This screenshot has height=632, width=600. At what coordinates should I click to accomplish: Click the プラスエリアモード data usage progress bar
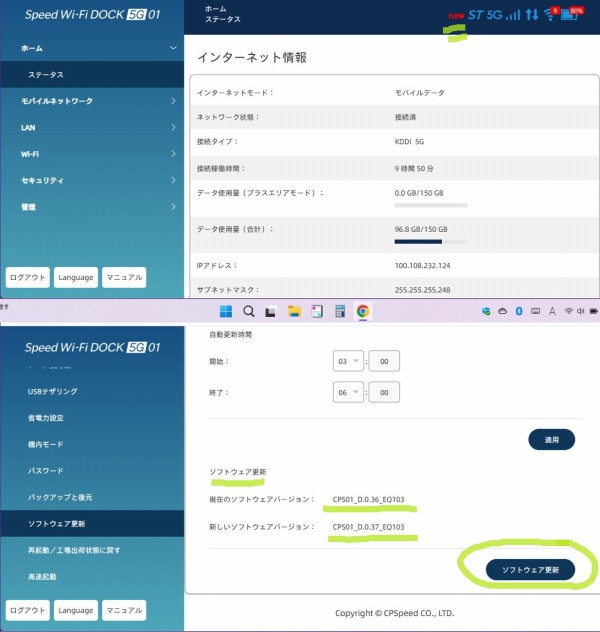pyautogui.click(x=431, y=205)
